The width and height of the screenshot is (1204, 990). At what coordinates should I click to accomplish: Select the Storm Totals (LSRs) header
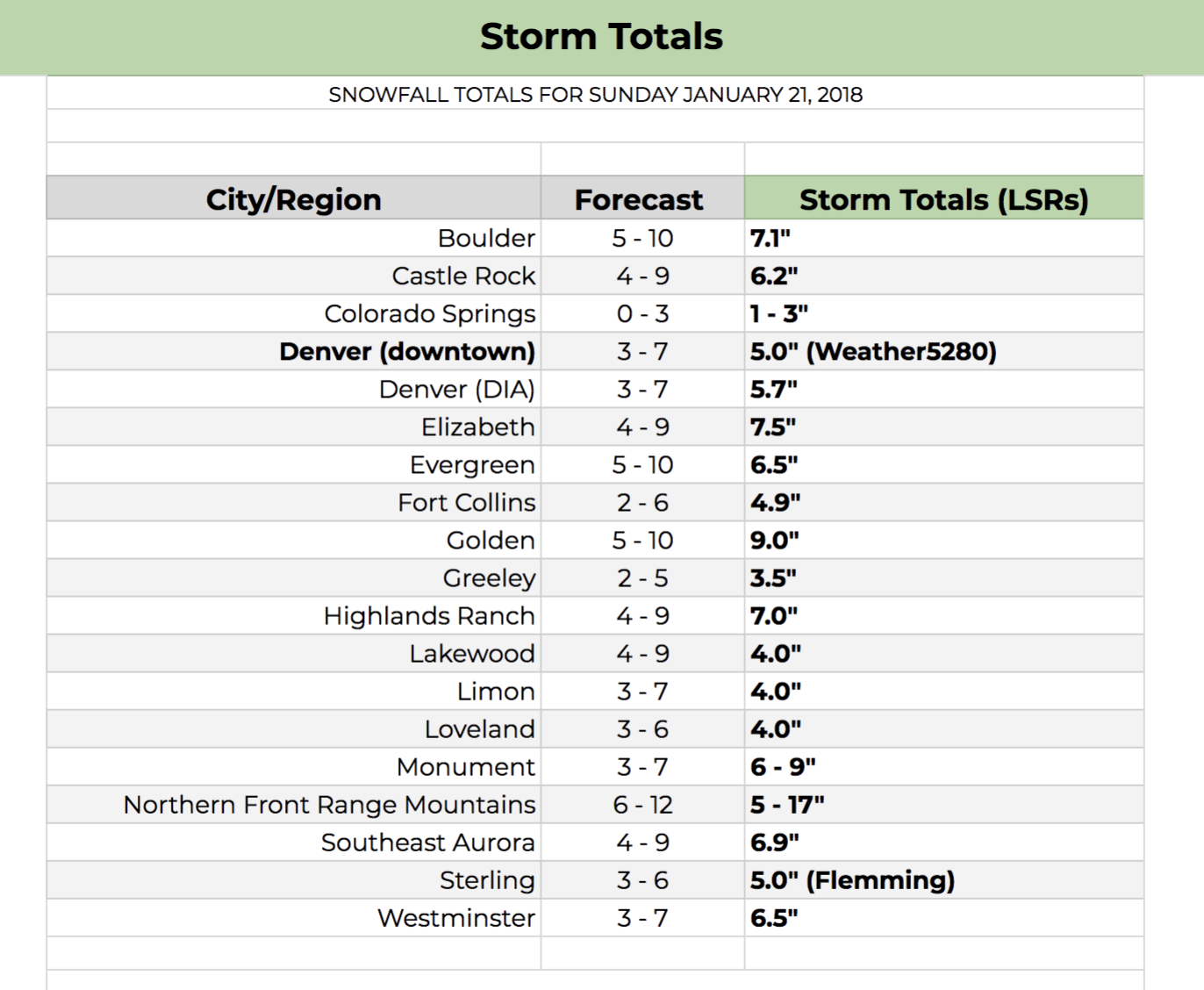coord(944,198)
